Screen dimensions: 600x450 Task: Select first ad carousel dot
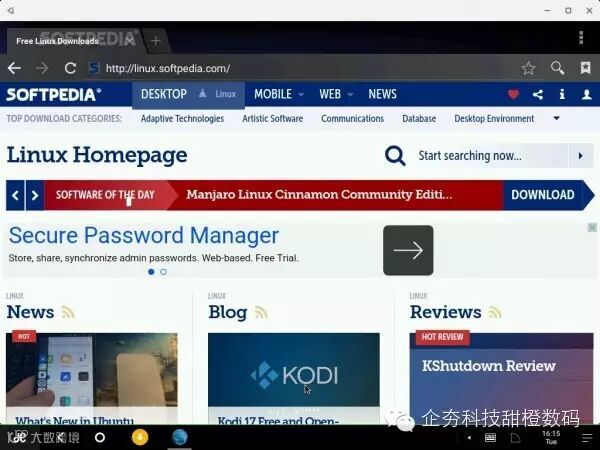tap(151, 272)
